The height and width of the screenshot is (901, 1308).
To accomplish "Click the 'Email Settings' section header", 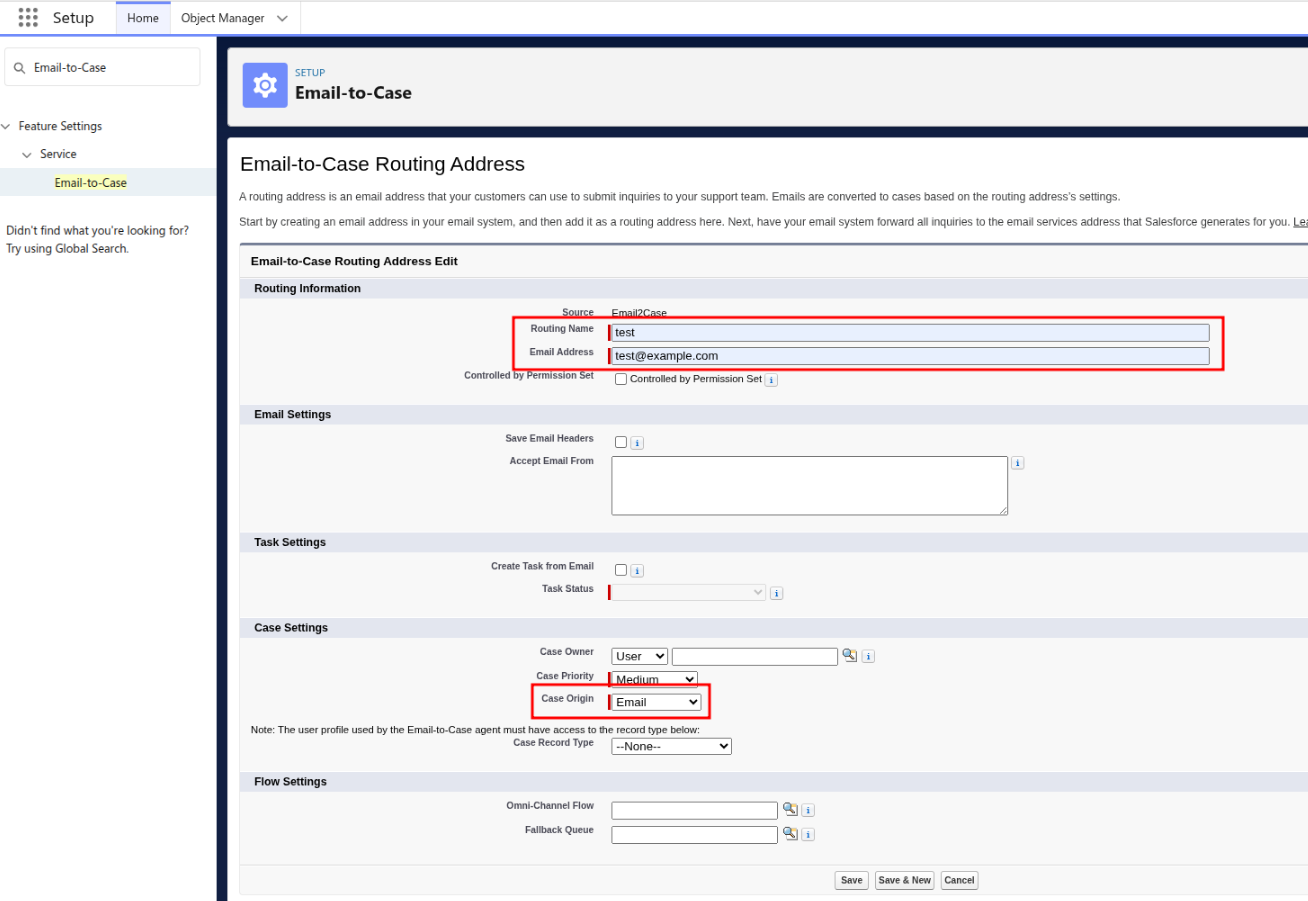I will tap(293, 414).
